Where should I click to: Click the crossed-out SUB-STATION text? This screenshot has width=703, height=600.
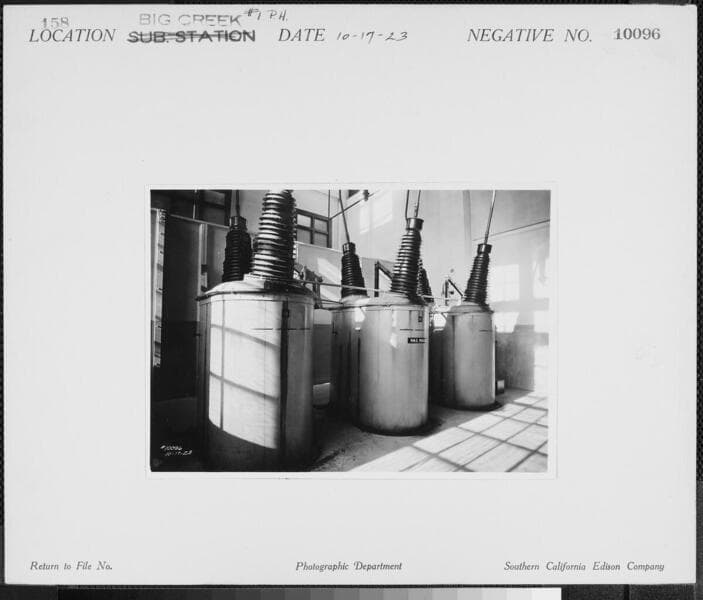(x=191, y=36)
